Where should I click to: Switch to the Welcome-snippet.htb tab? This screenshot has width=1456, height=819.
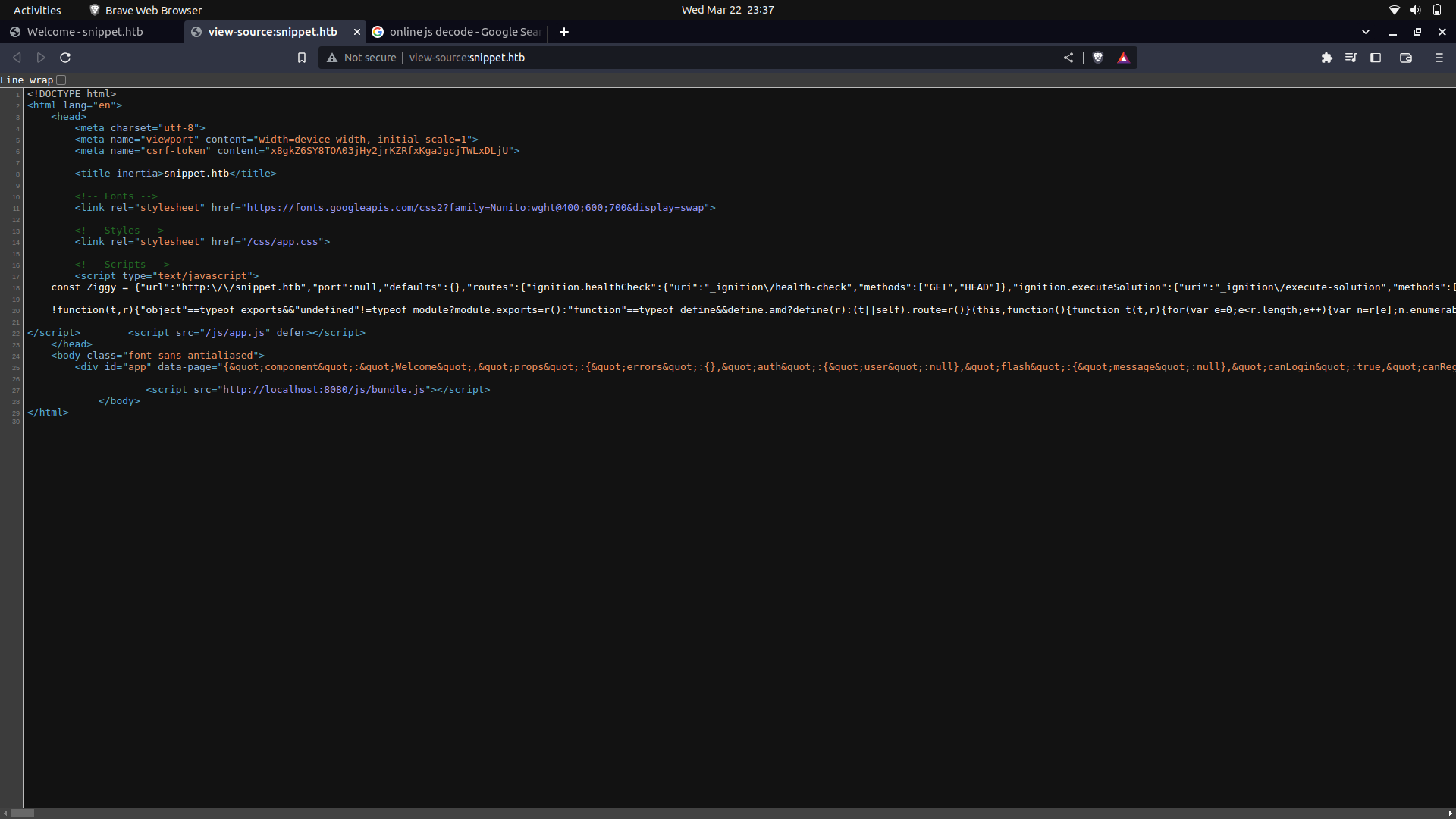[x=83, y=32]
